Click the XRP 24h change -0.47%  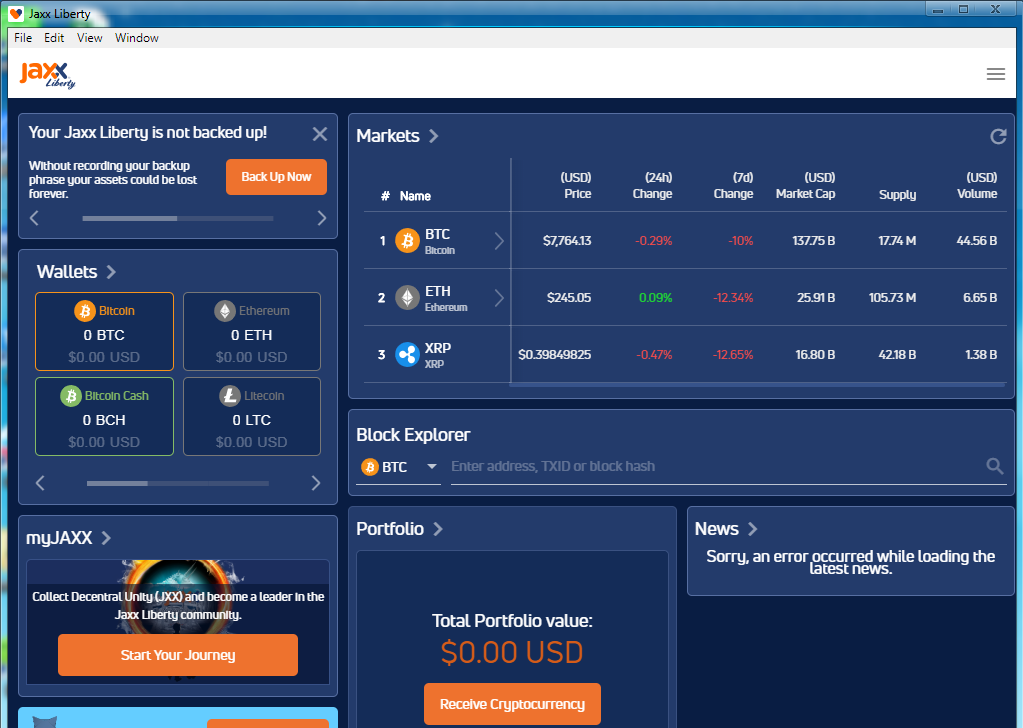point(654,355)
